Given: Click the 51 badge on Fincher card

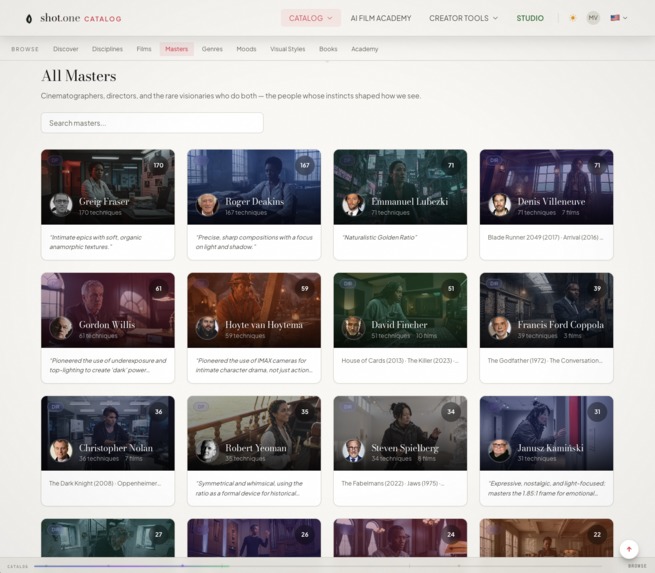Looking at the screenshot, I should click(451, 289).
